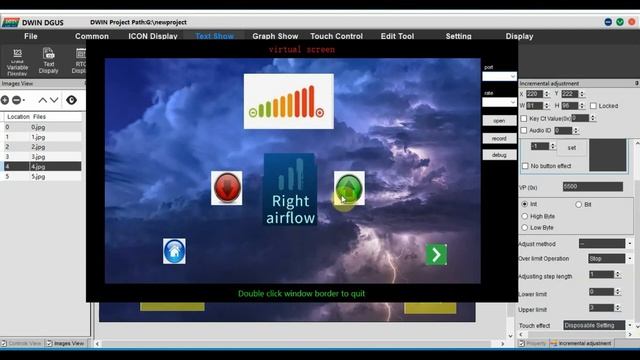Image resolution: width=640 pixels, height=360 pixels.
Task: Click the Property tab icon
Action: pos(522,343)
